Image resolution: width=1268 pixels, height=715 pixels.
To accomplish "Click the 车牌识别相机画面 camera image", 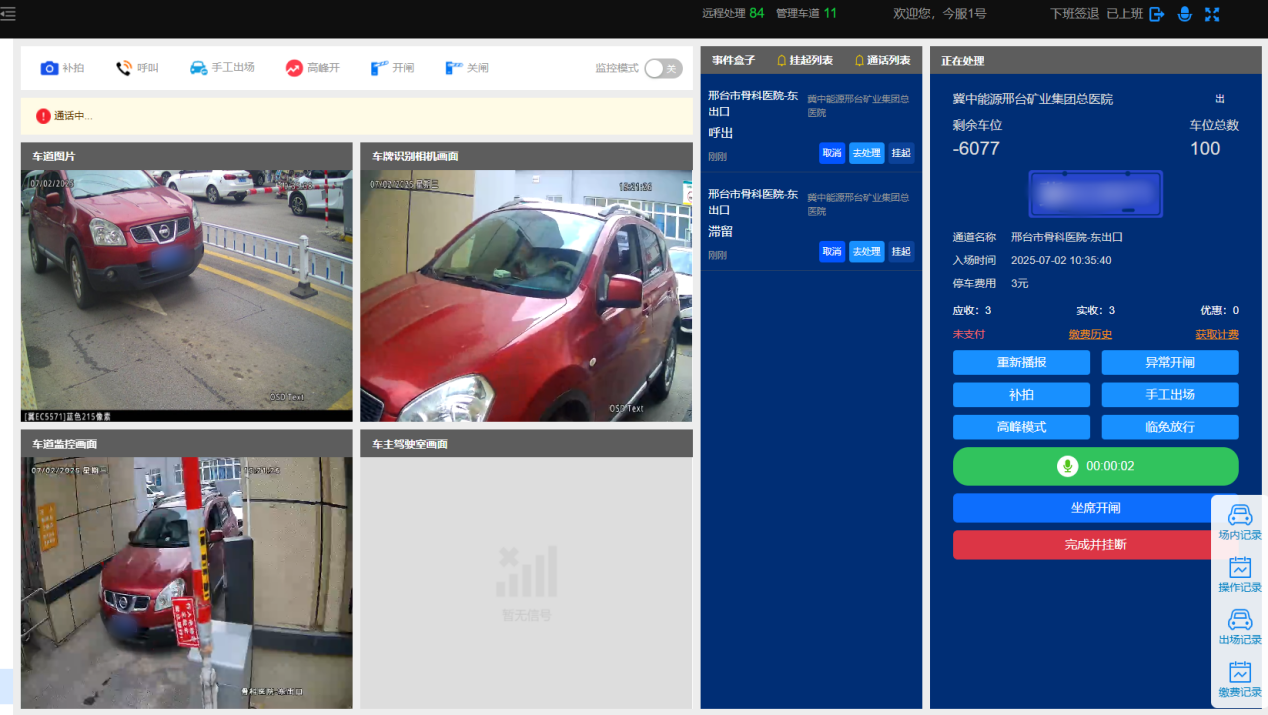I will click(526, 295).
